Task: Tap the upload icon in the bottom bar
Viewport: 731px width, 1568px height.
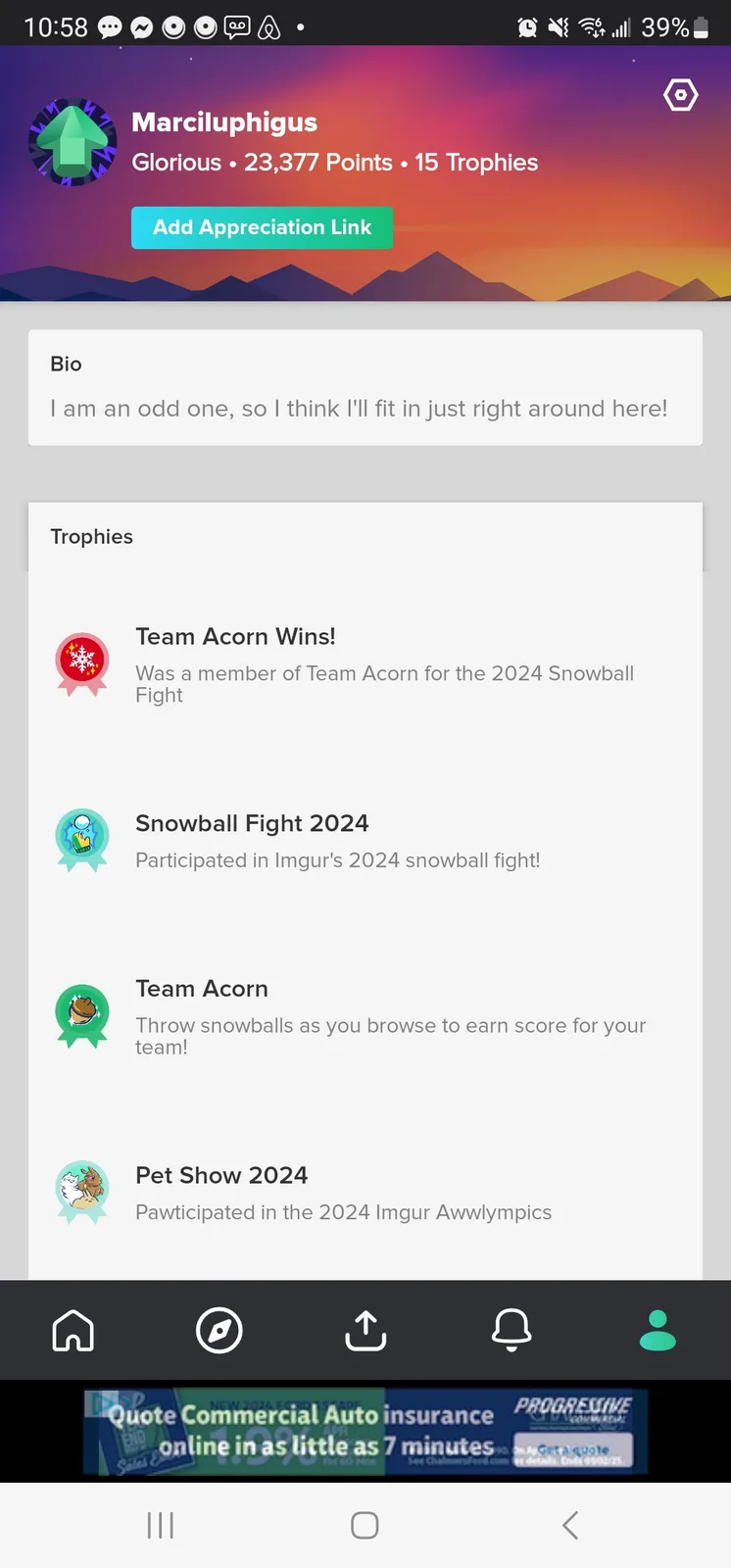Action: (x=365, y=1331)
